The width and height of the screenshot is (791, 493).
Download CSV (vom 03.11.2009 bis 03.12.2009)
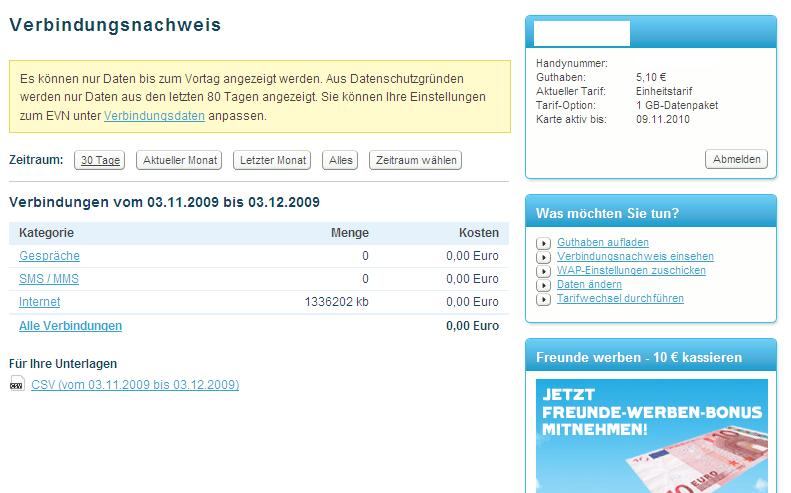point(135,385)
